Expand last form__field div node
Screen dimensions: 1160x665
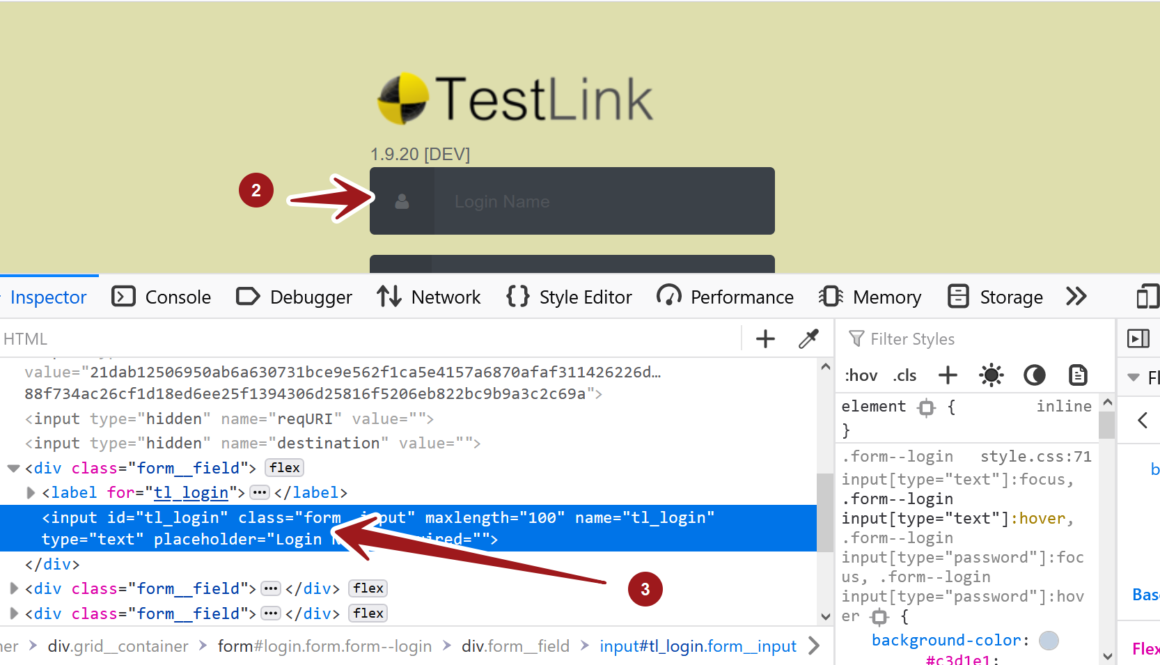pyautogui.click(x=13, y=614)
